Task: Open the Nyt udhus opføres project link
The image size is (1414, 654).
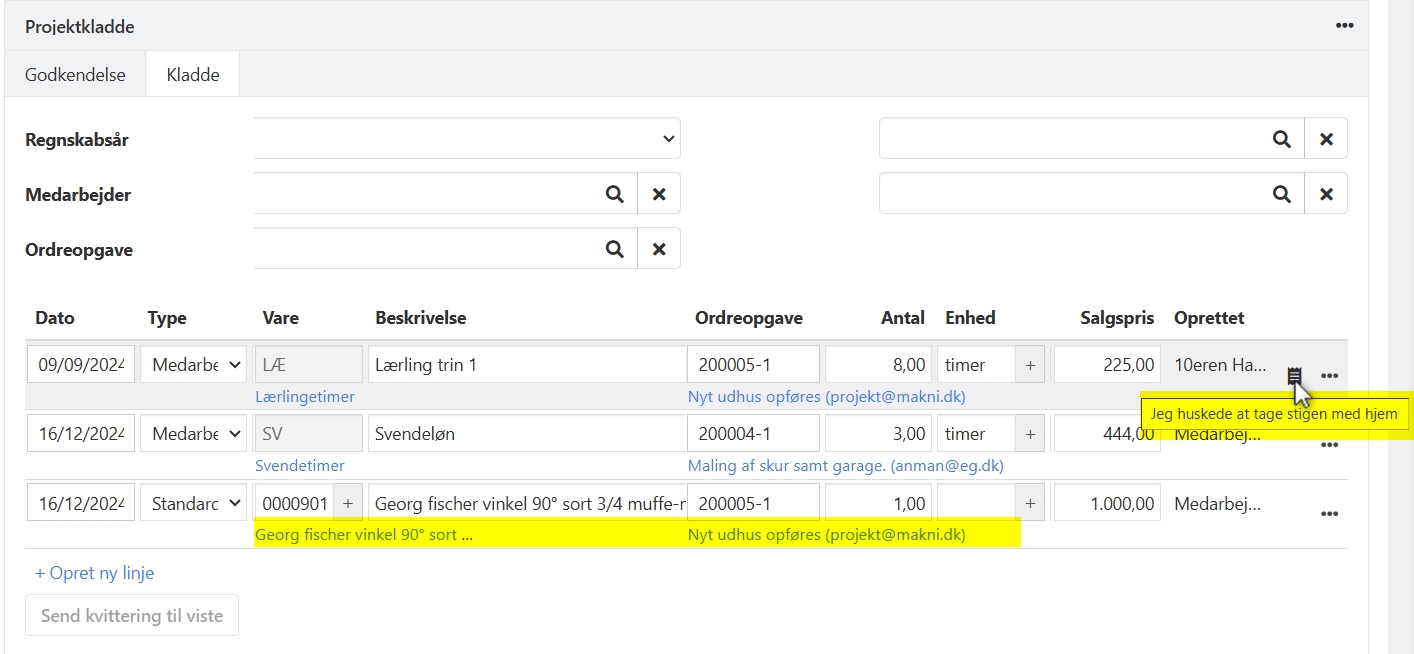Action: [826, 396]
